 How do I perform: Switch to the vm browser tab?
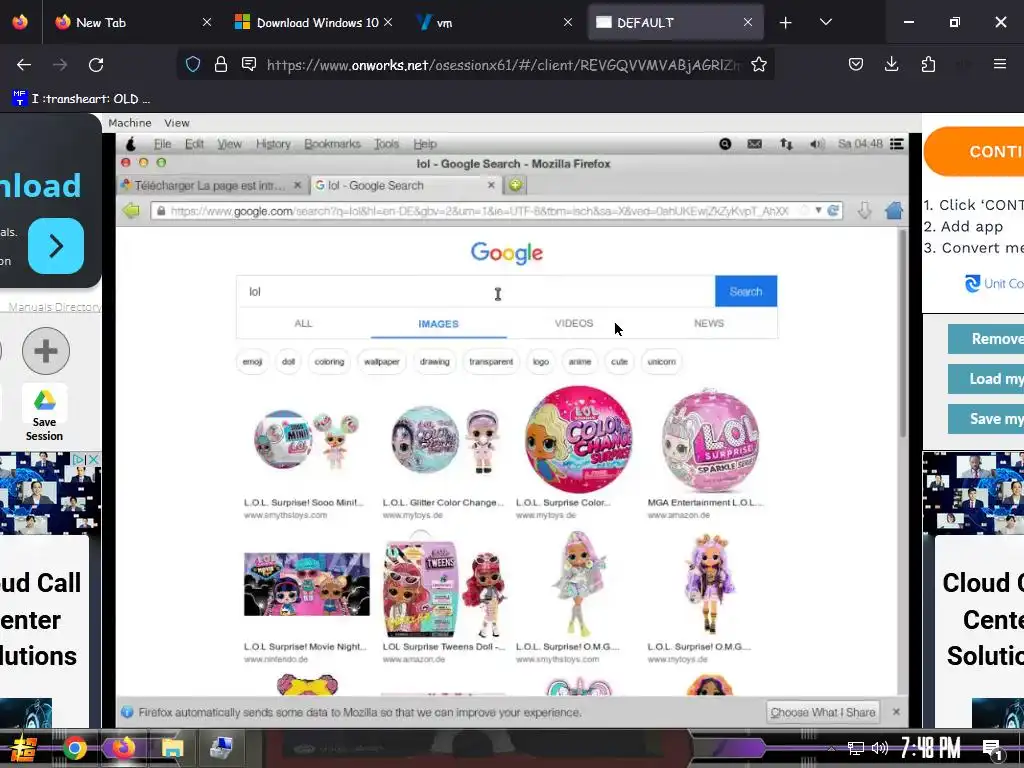494,22
